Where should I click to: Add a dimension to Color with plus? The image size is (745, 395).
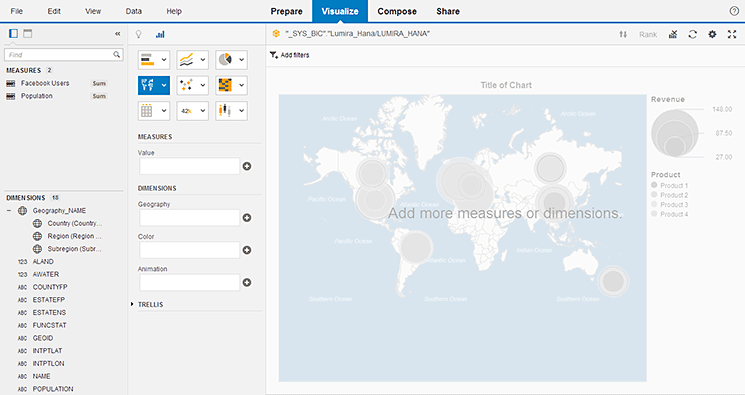(x=247, y=250)
